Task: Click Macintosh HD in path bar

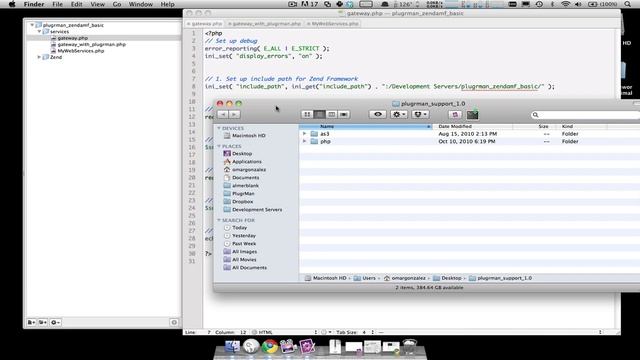Action: click(x=326, y=278)
